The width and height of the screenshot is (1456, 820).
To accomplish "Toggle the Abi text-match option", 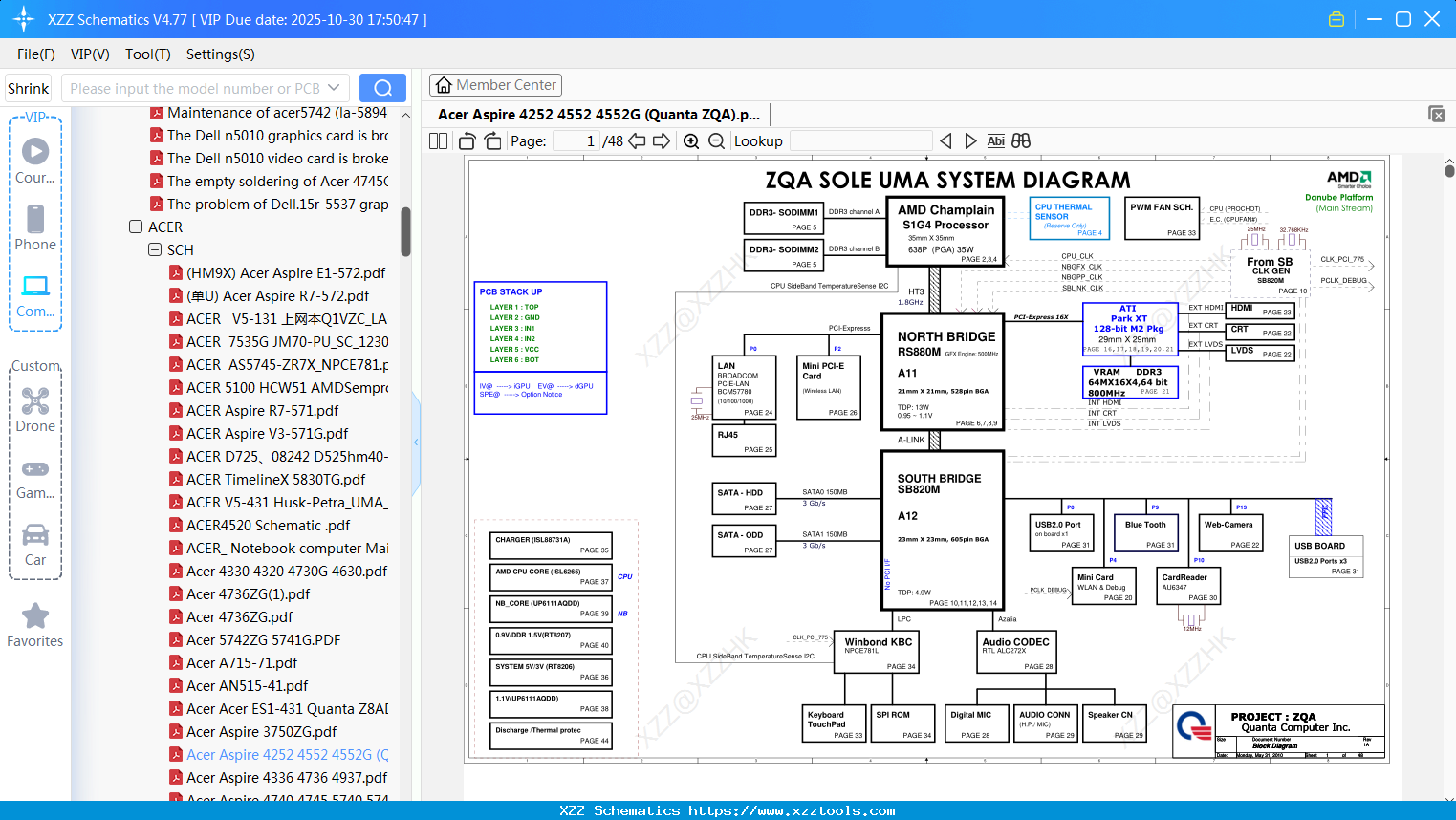I will point(996,141).
